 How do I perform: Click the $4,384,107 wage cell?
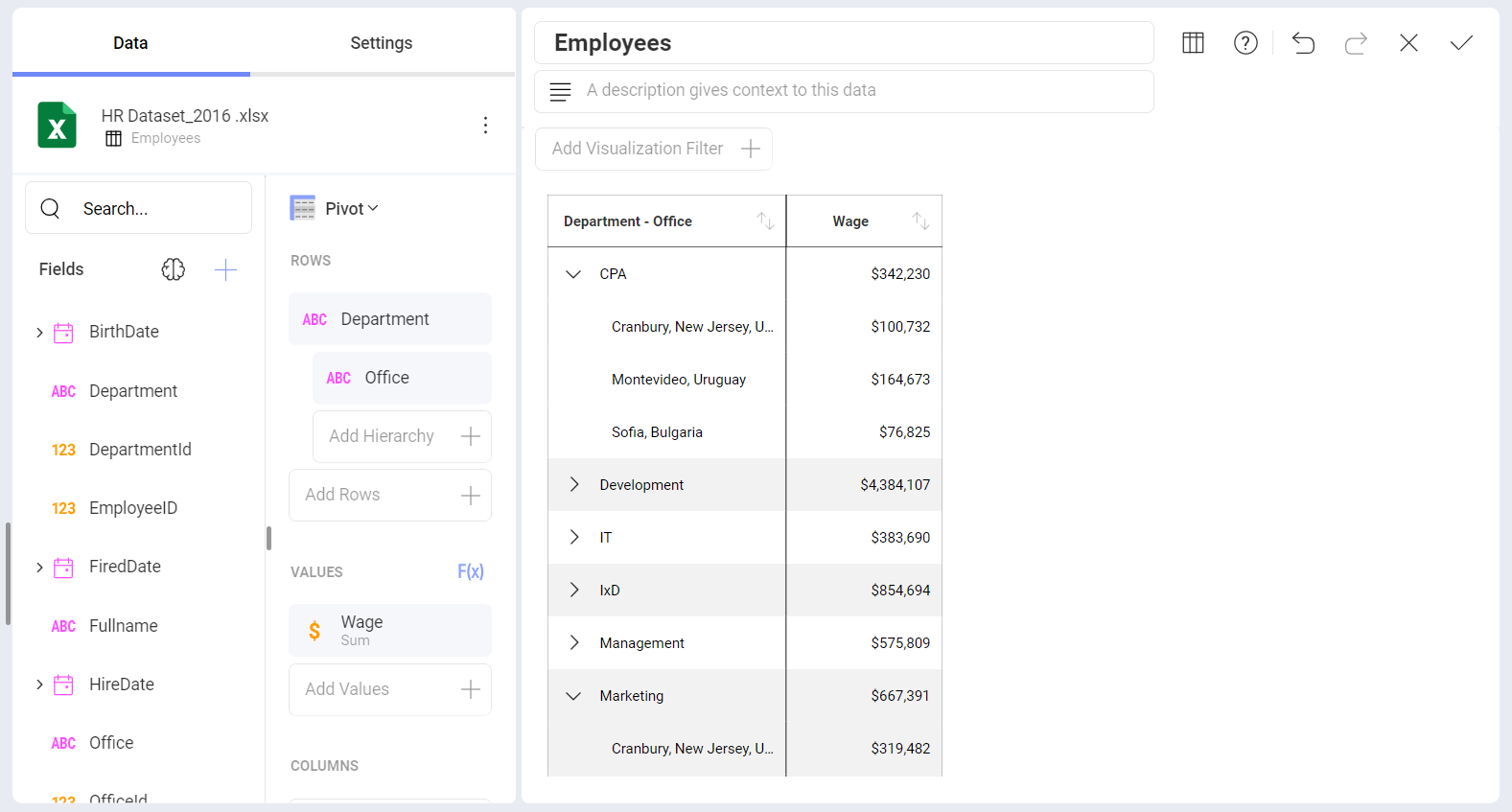[865, 485]
